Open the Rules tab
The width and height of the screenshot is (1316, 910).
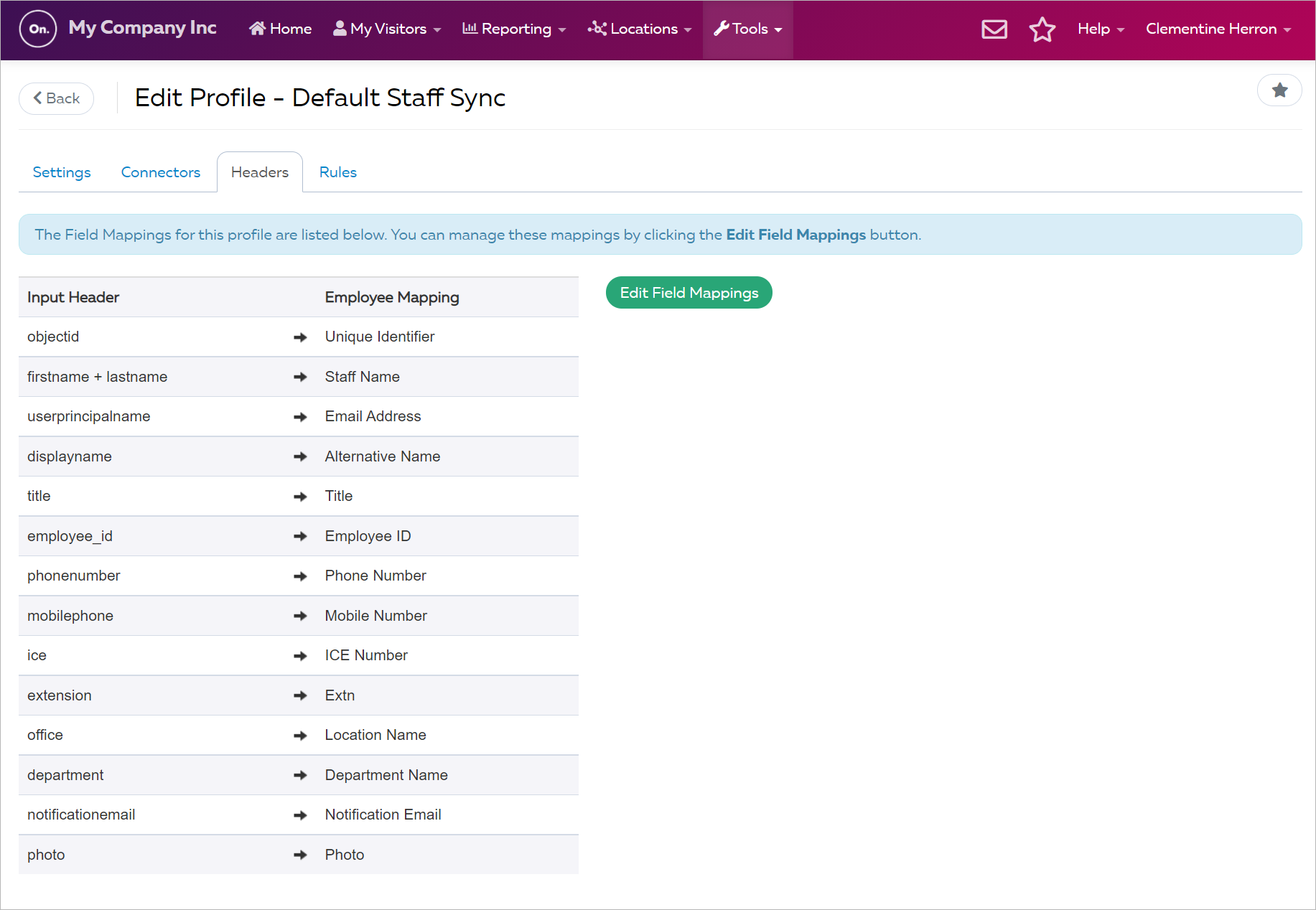point(337,172)
